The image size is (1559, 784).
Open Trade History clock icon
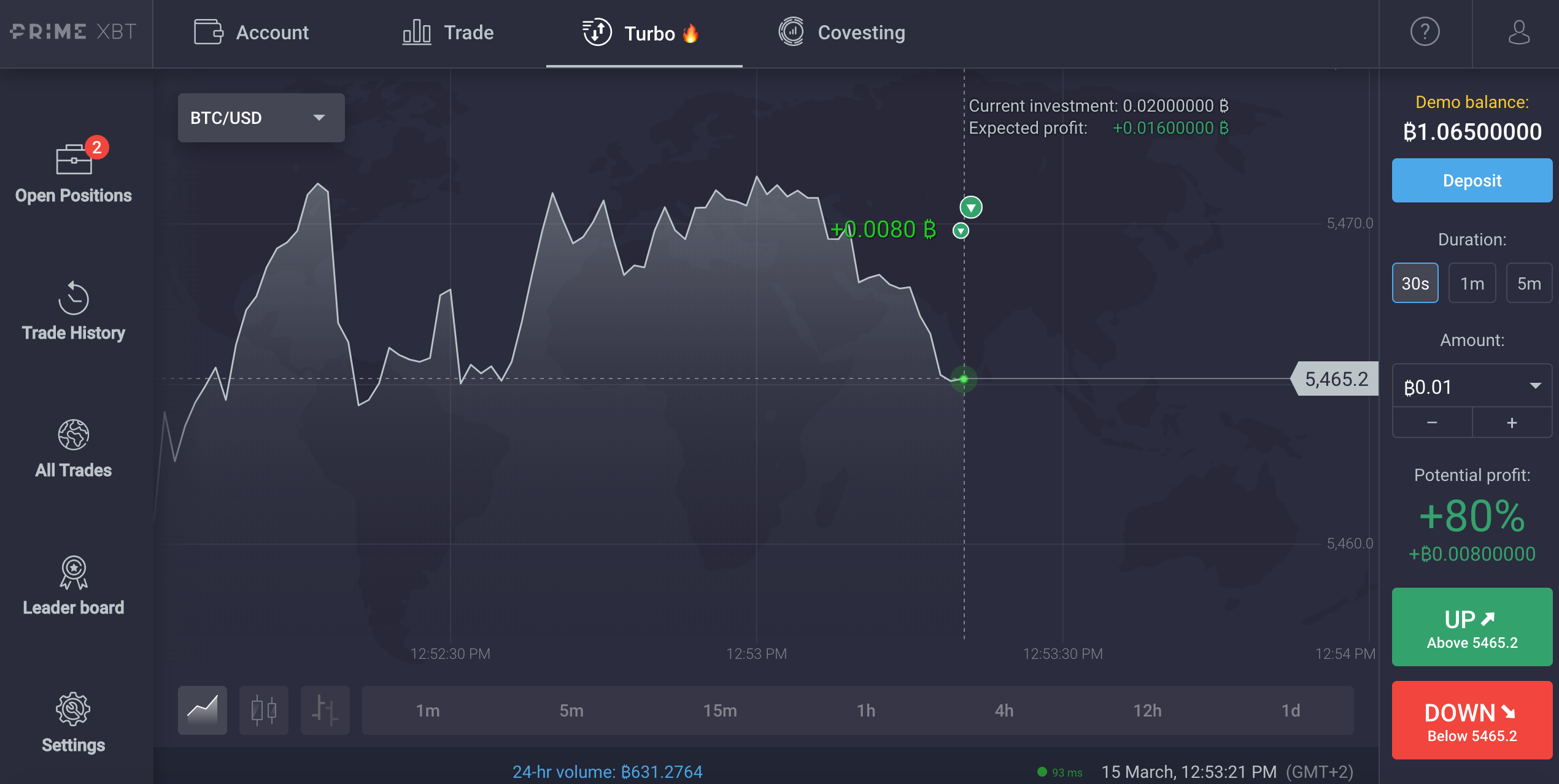click(74, 298)
